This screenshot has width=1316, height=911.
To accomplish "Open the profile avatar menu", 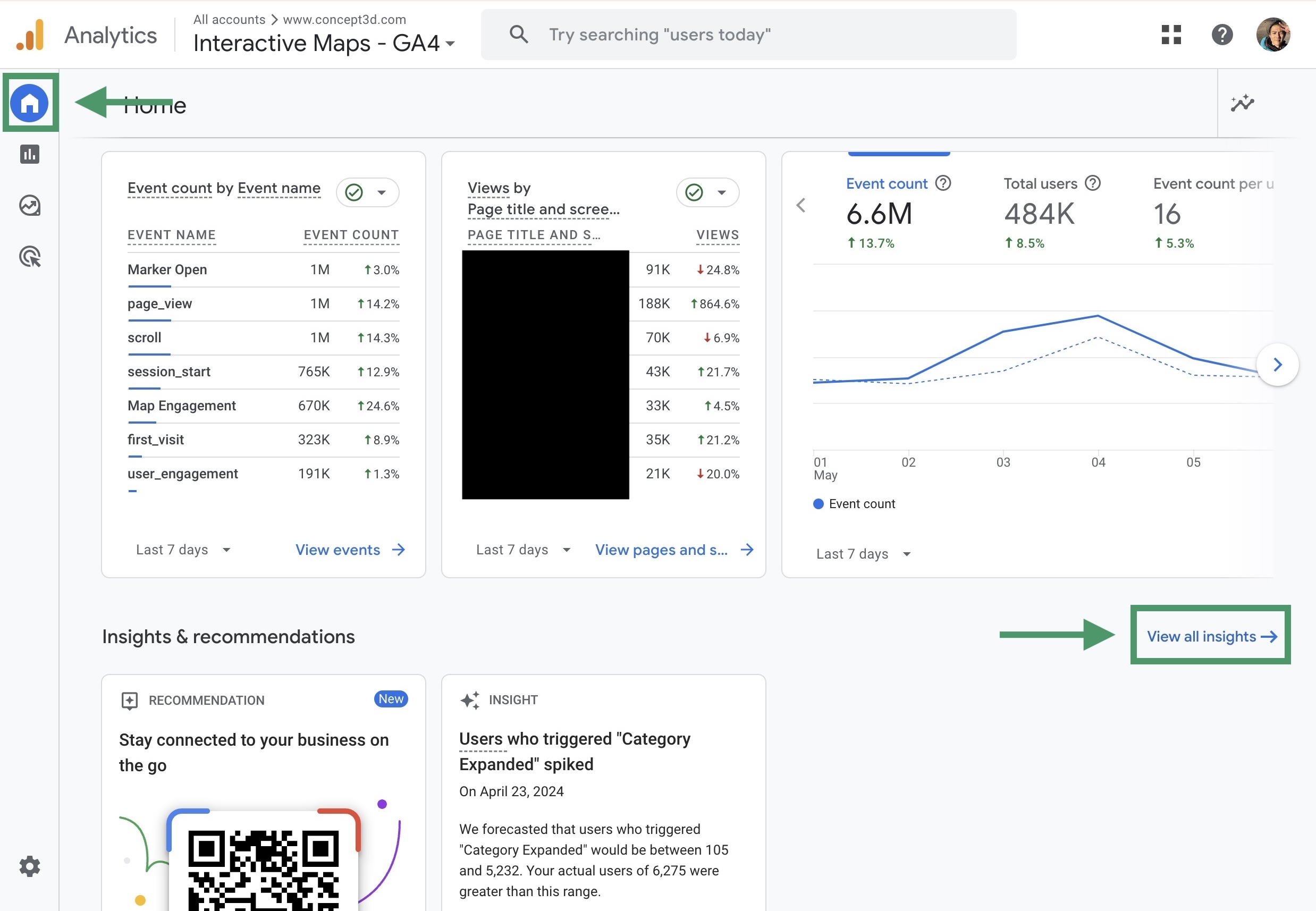I will click(1274, 34).
